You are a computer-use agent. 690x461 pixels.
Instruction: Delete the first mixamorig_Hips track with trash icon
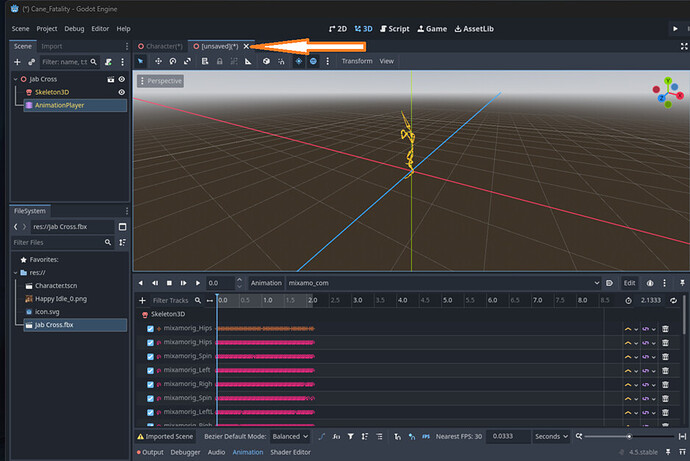pos(665,328)
